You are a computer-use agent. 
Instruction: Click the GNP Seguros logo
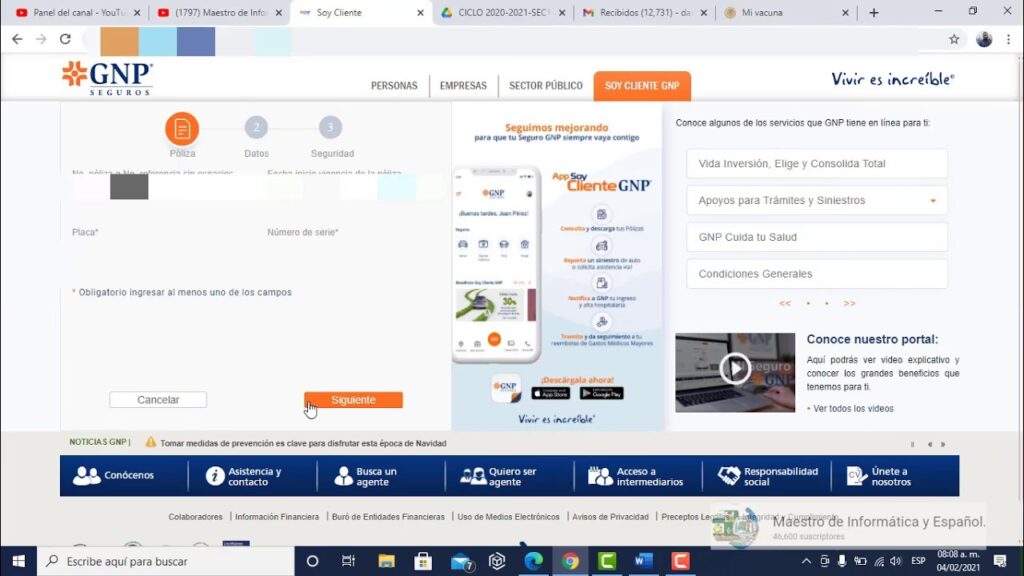pos(107,78)
